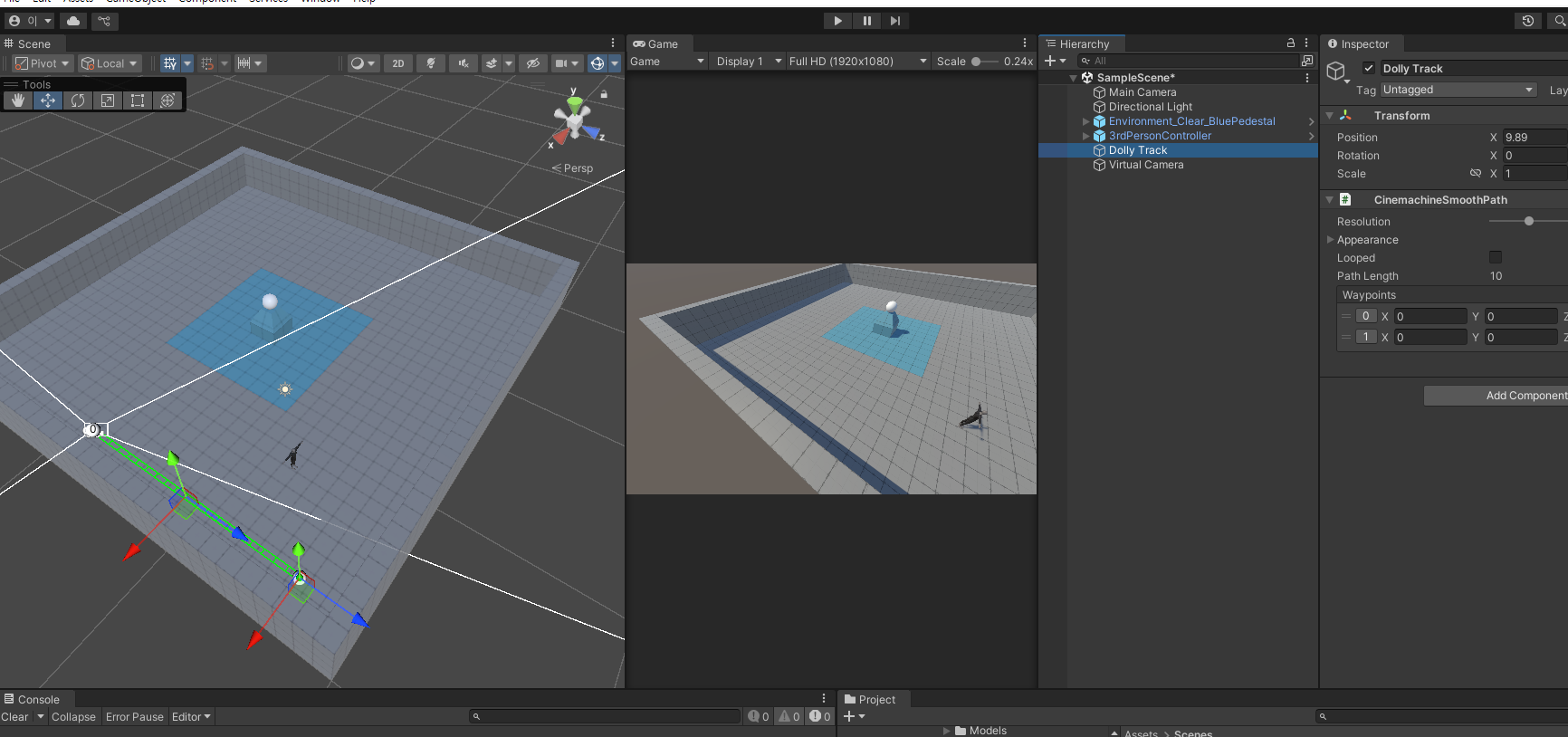Toggle Scene effects (skybox/fog) icon
Screen dimensions: 1568x737
pyautogui.click(x=491, y=63)
